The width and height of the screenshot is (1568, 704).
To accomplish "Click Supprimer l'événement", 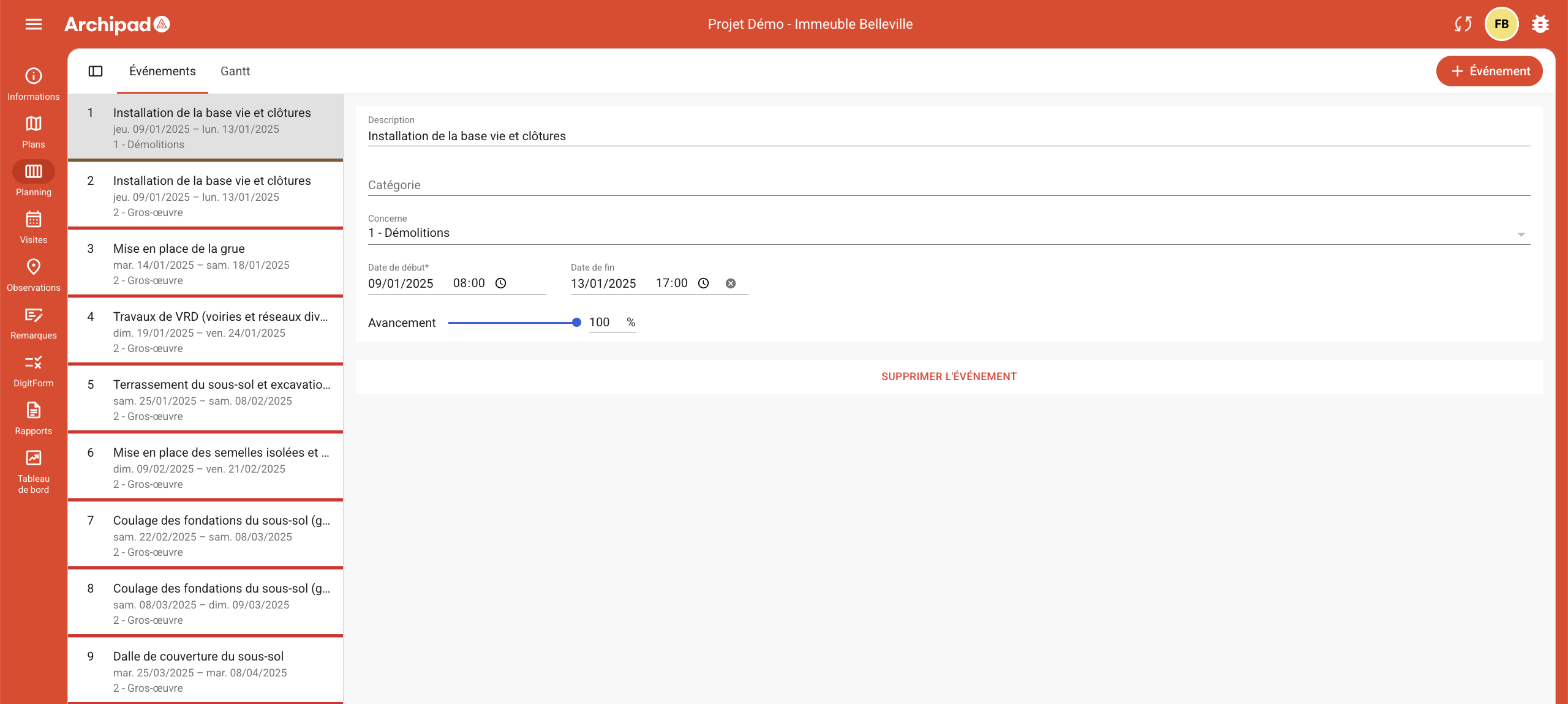I will point(949,376).
